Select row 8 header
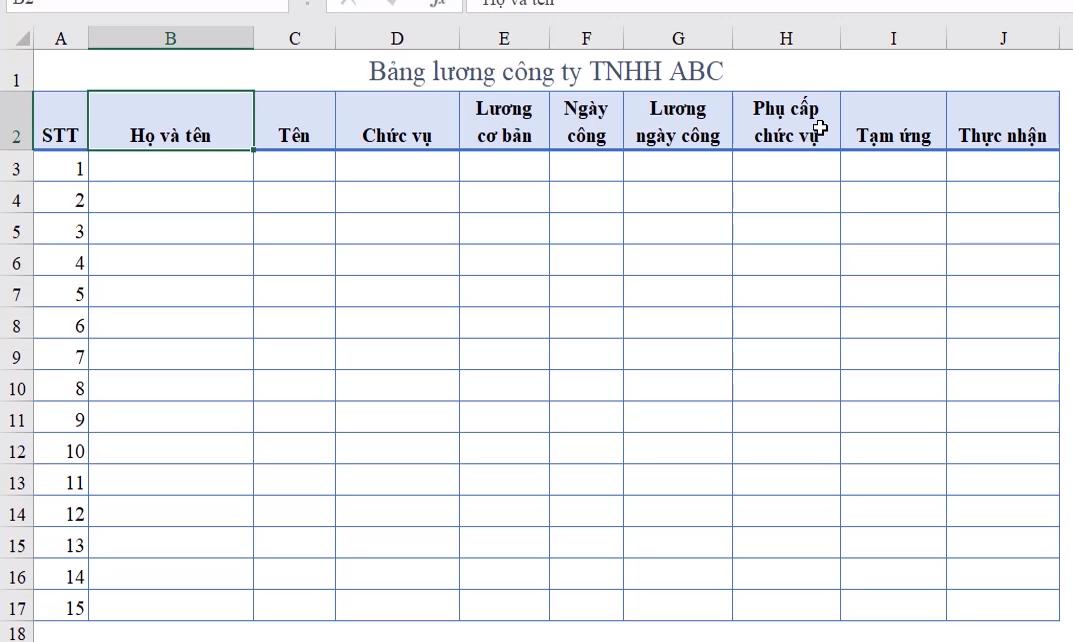 tap(16, 323)
